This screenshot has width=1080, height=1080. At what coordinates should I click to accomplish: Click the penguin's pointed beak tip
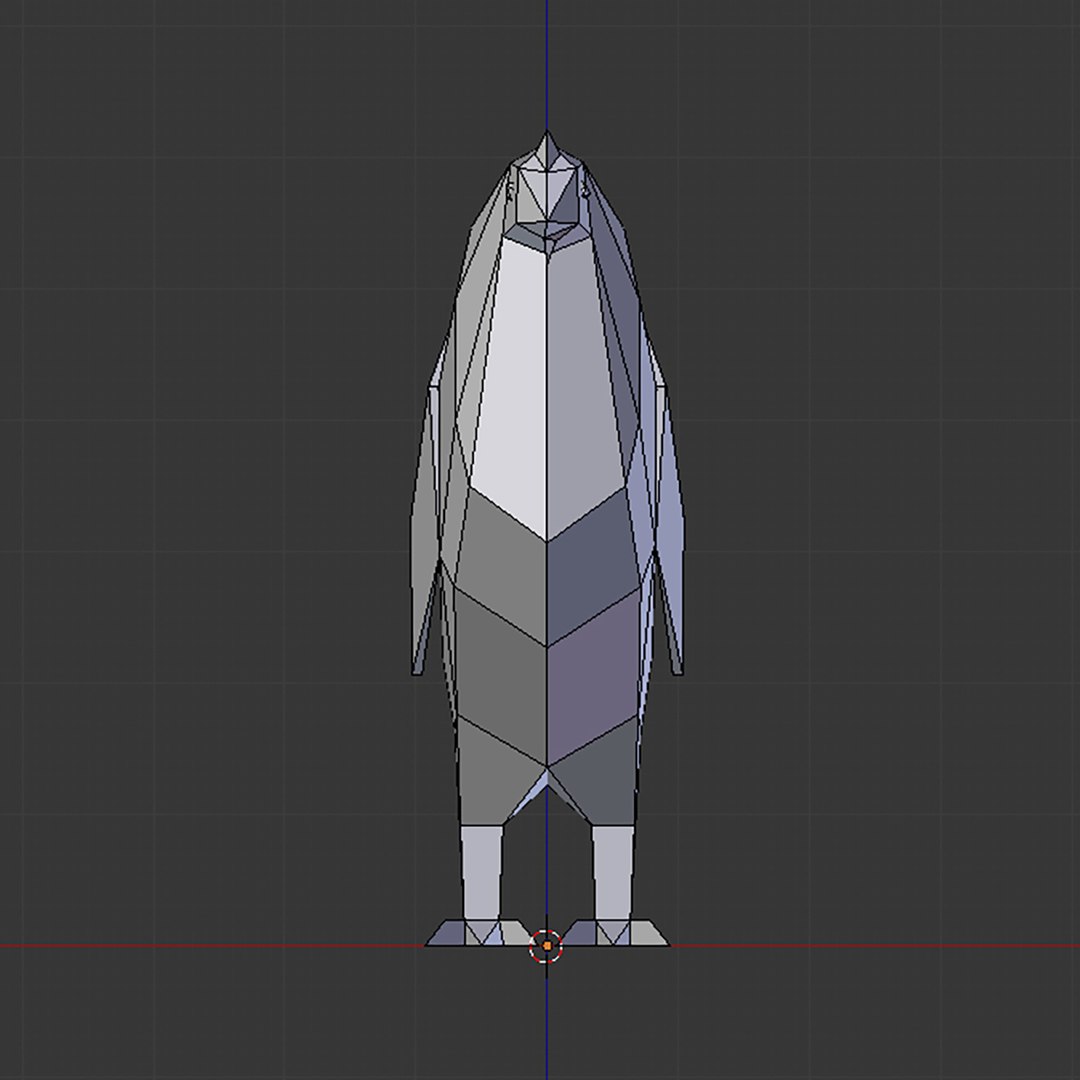click(547, 149)
